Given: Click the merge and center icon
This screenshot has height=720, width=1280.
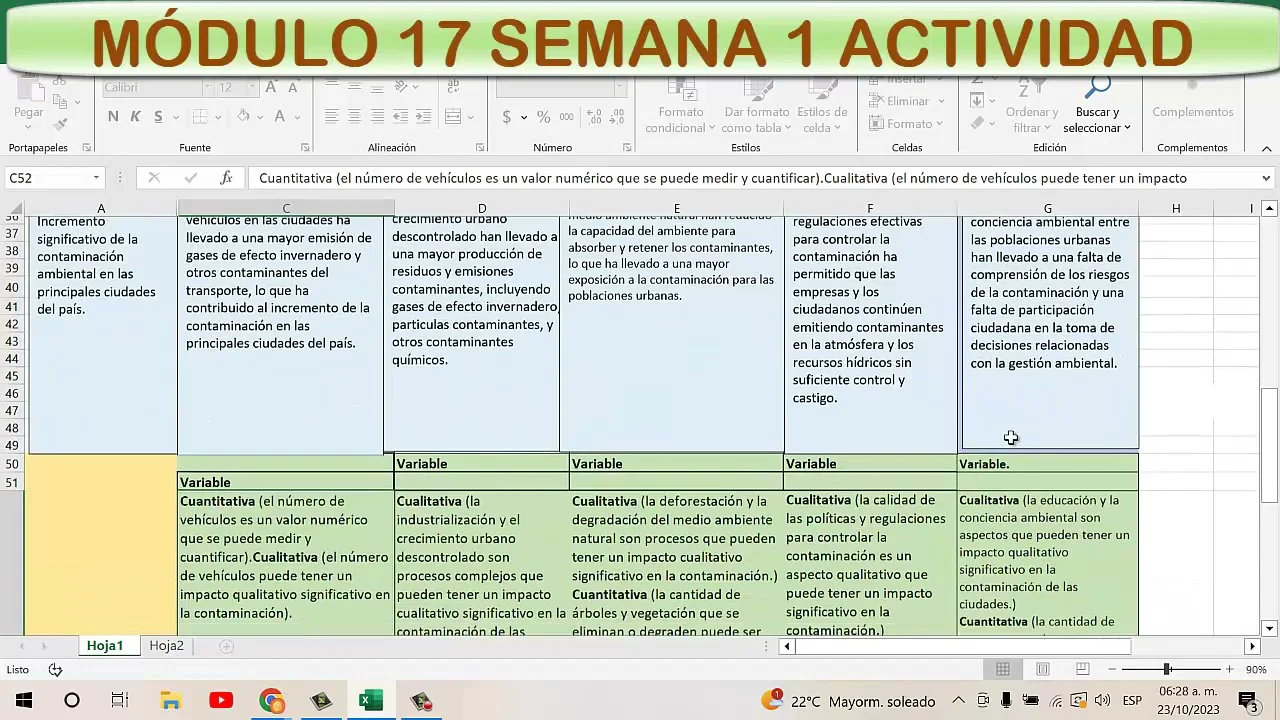Looking at the screenshot, I should point(452,117).
